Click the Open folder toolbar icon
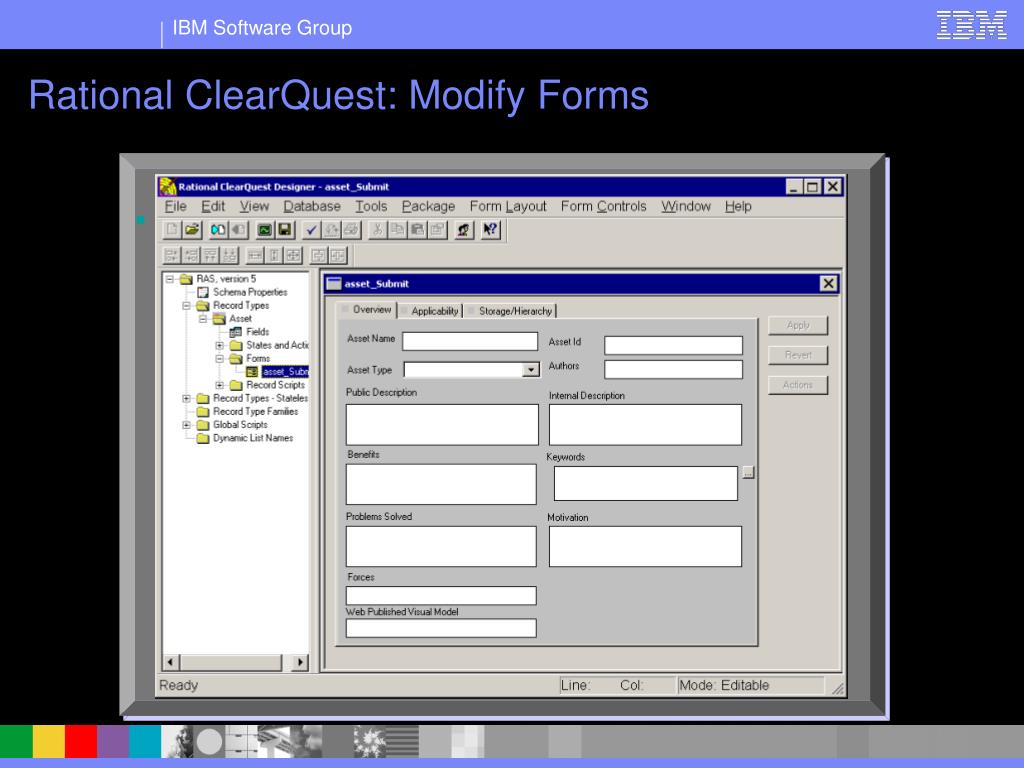 click(x=192, y=230)
